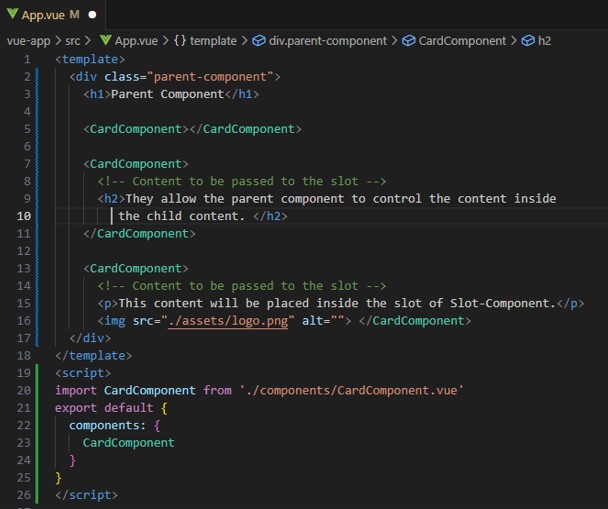This screenshot has width=608, height=509.
Task: Click opening script tag on line 19
Action: 83,373
